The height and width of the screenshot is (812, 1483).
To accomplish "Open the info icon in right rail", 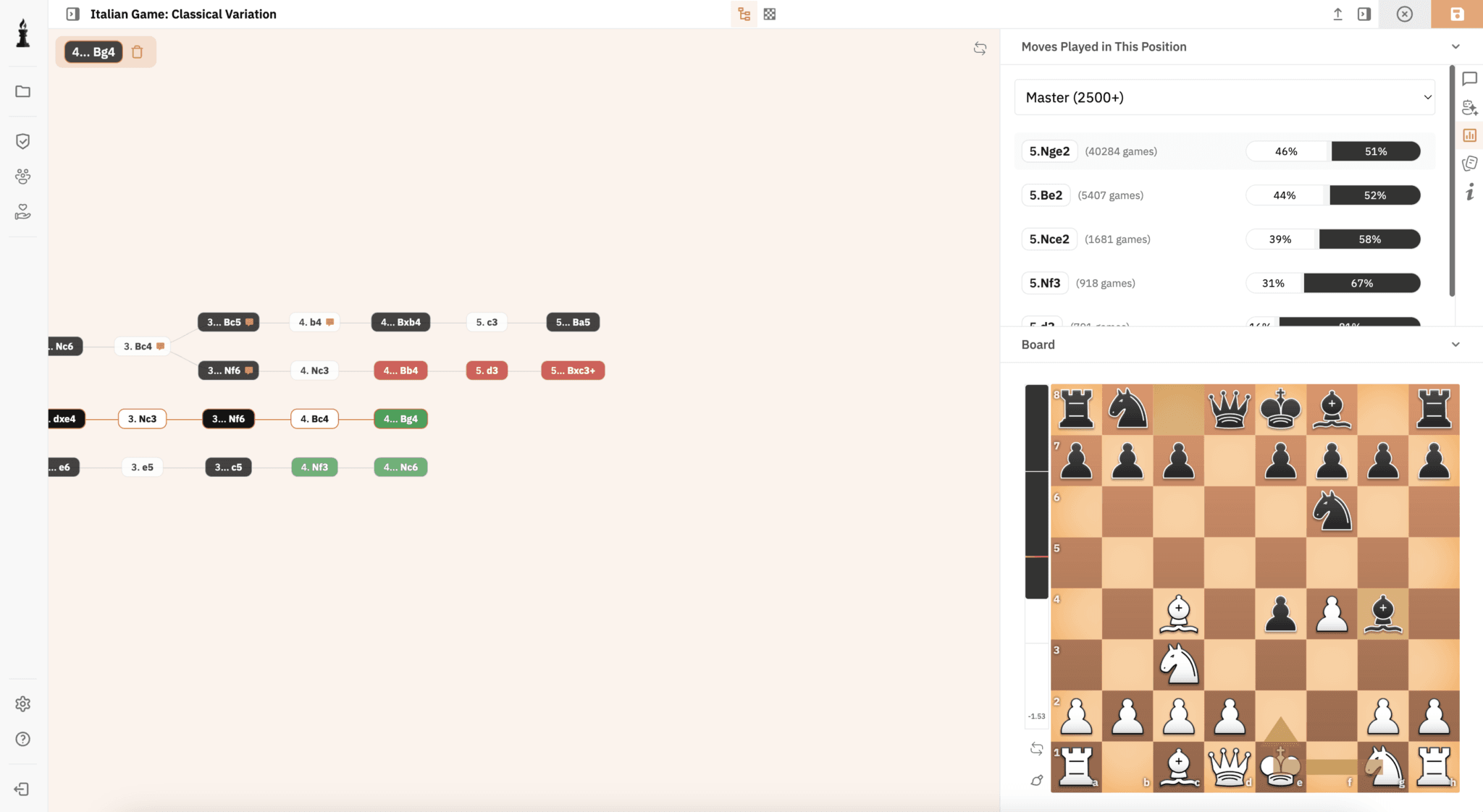I will [x=1470, y=192].
